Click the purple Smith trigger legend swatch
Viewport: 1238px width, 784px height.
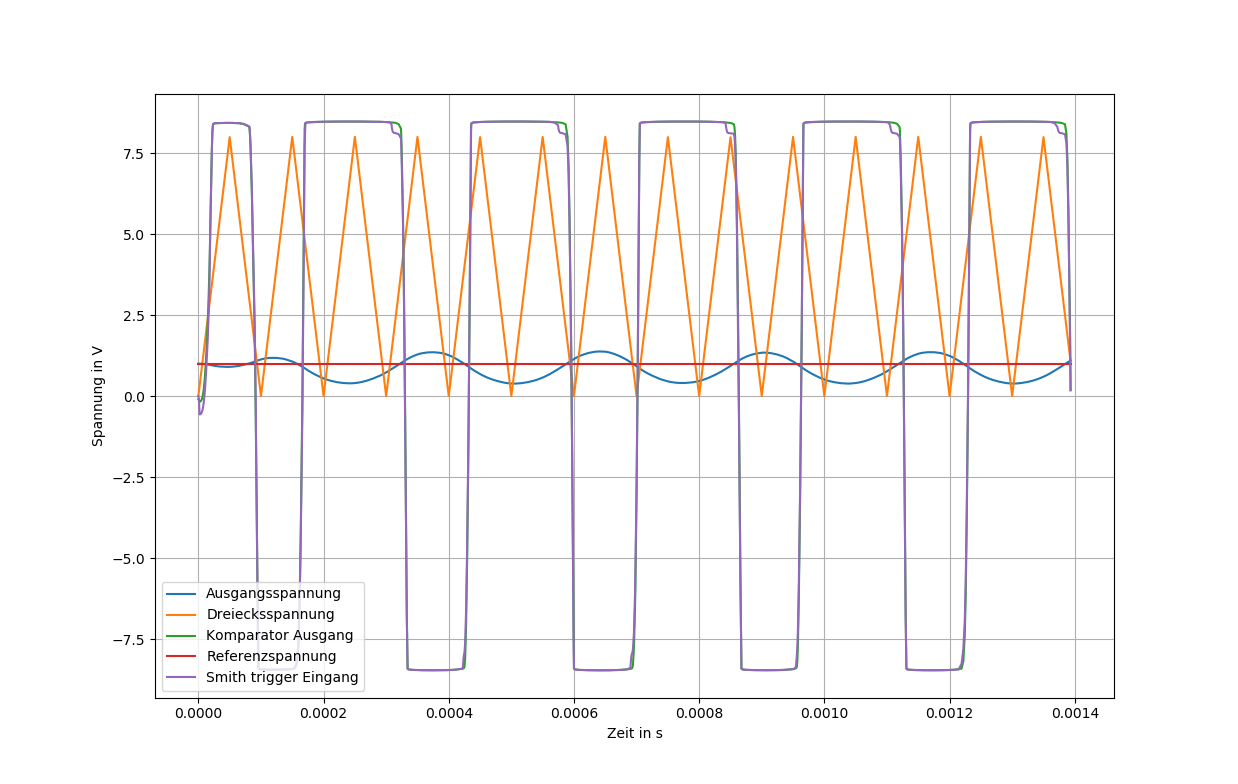(x=184, y=677)
